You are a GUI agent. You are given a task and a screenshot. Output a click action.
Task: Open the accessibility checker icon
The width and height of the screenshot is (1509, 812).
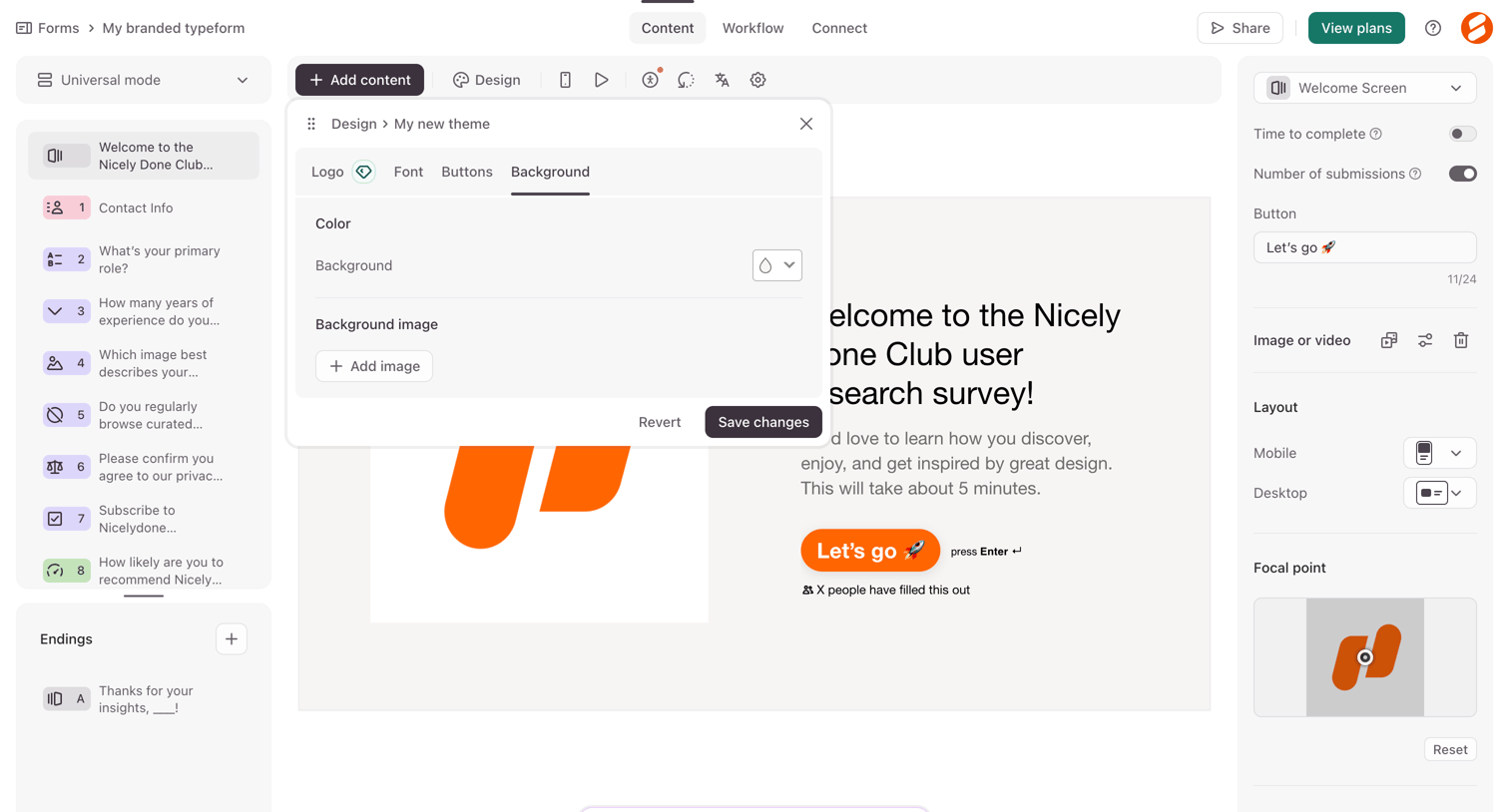[650, 80]
